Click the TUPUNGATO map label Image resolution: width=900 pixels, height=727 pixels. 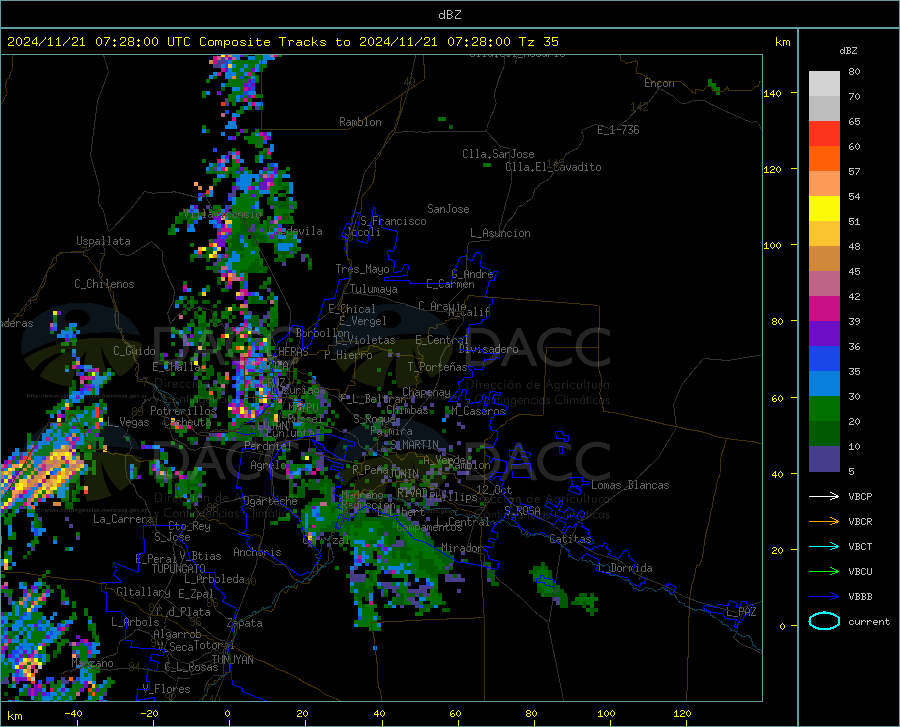[x=179, y=569]
